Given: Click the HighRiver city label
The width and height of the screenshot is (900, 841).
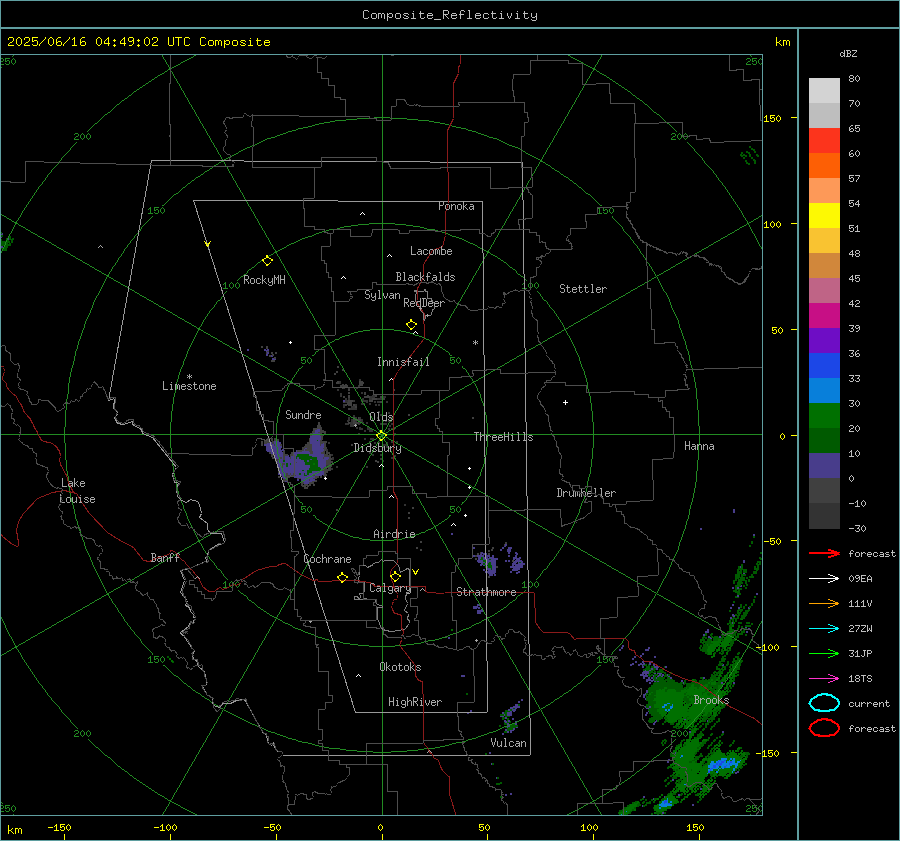Looking at the screenshot, I should pos(415,702).
